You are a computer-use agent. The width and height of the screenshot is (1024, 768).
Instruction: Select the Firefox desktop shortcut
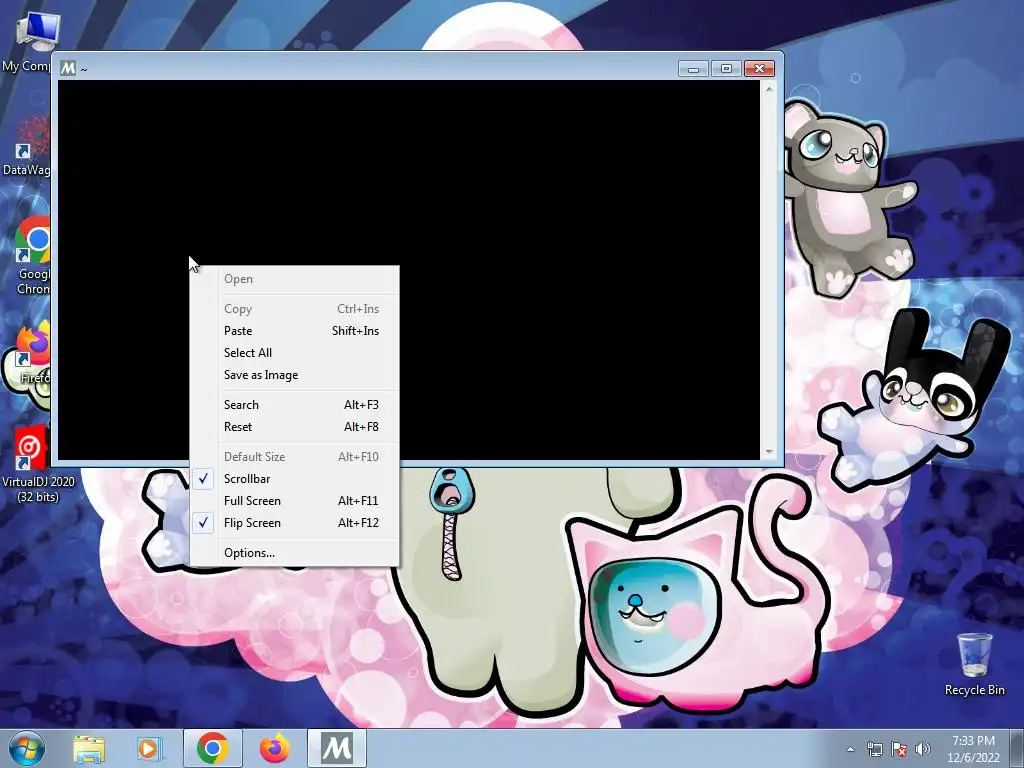click(33, 353)
